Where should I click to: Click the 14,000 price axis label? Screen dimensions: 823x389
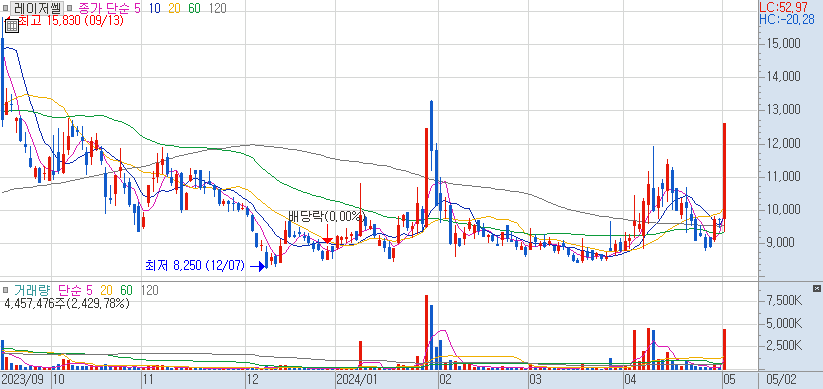pos(784,77)
